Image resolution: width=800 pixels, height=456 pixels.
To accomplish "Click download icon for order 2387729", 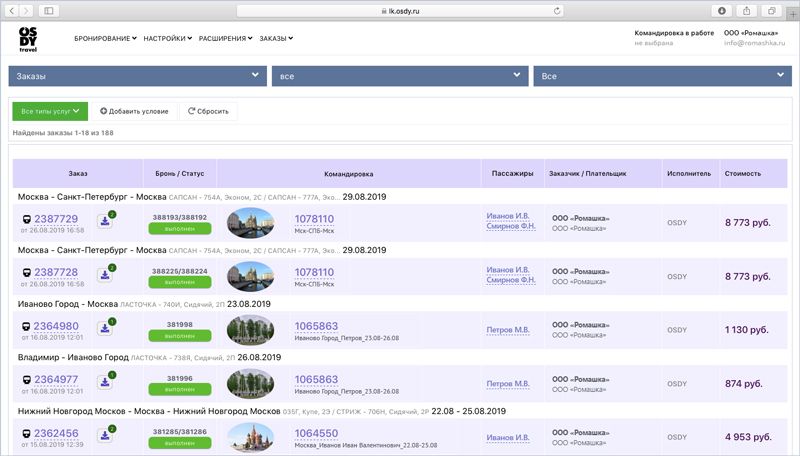I will [x=105, y=221].
